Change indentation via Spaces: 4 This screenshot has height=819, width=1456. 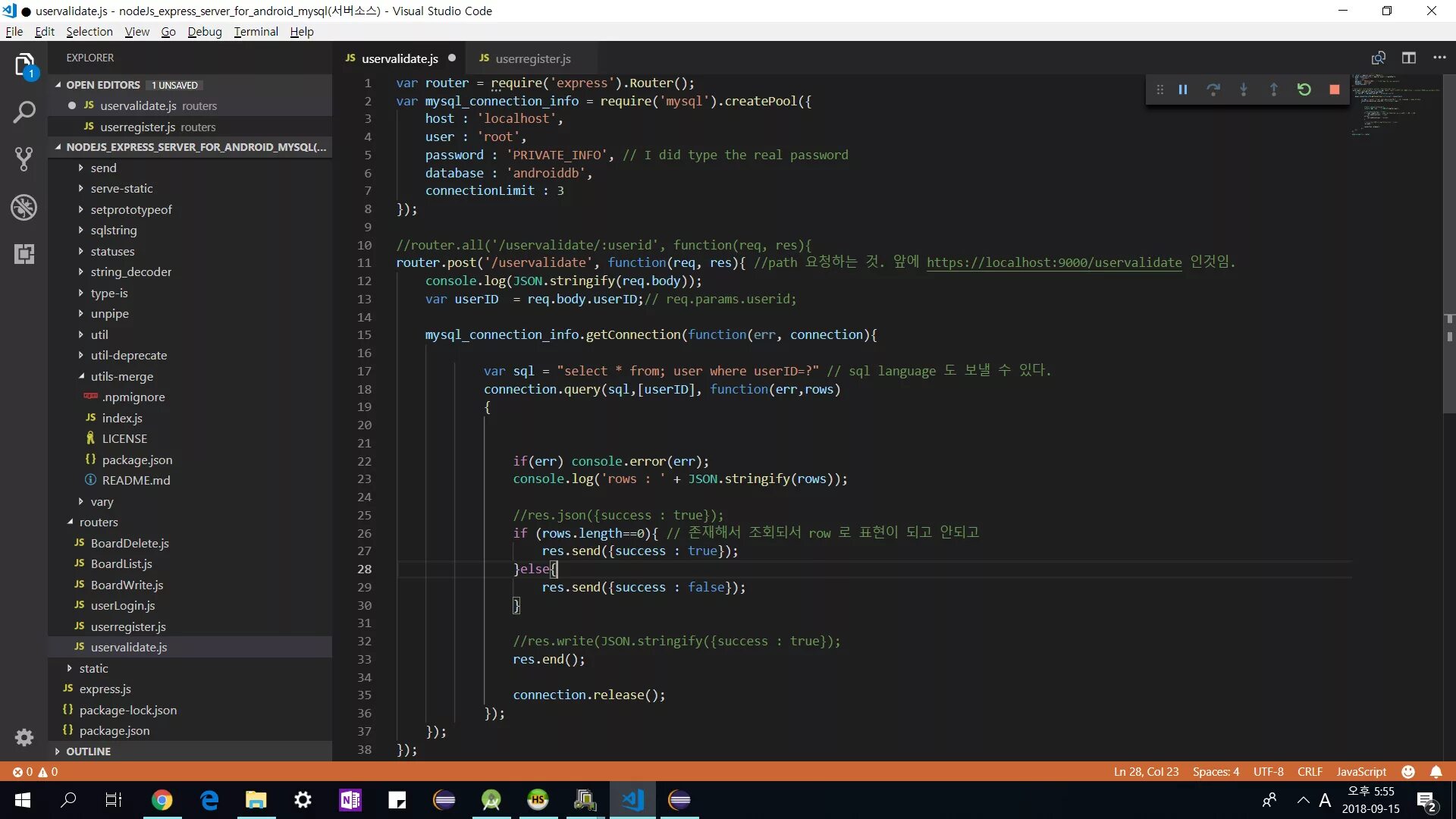coord(1216,771)
